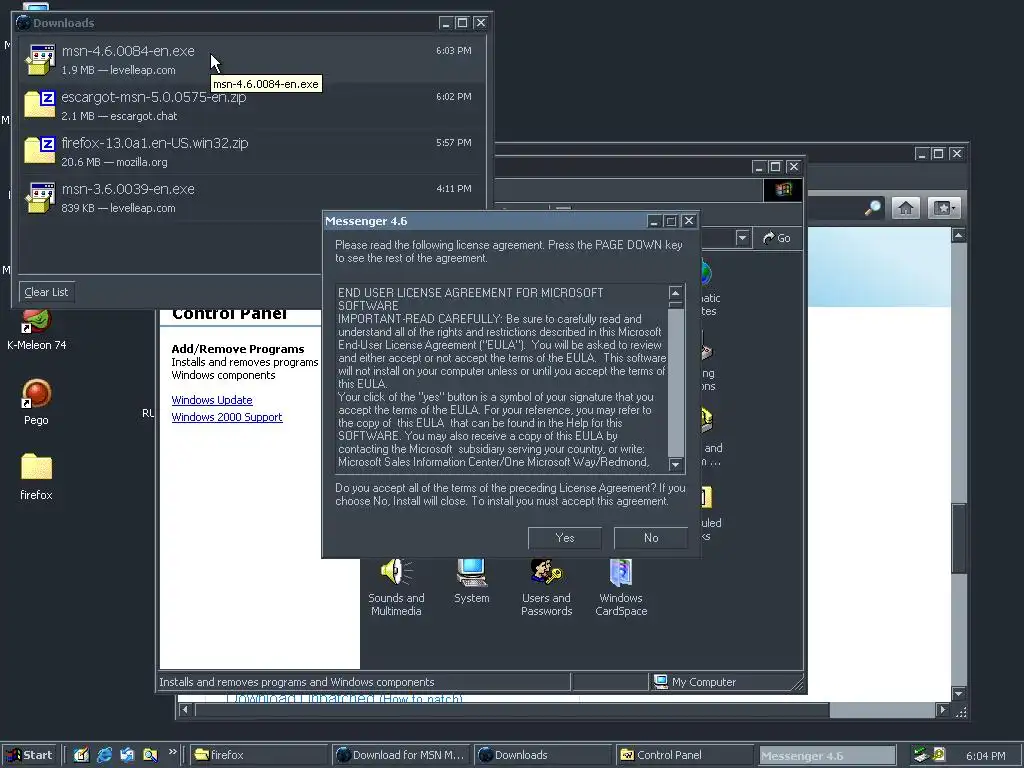Image resolution: width=1024 pixels, height=768 pixels.
Task: Open the Windows 2000 Support link
Action: (227, 417)
